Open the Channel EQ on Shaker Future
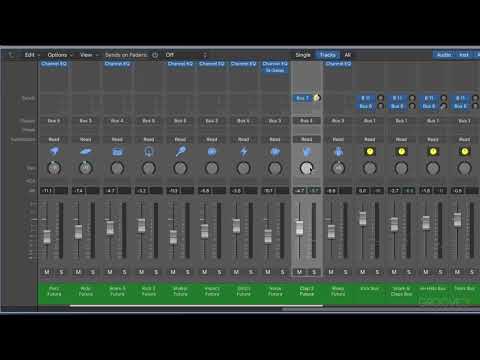480x360 pixels. (x=180, y=64)
